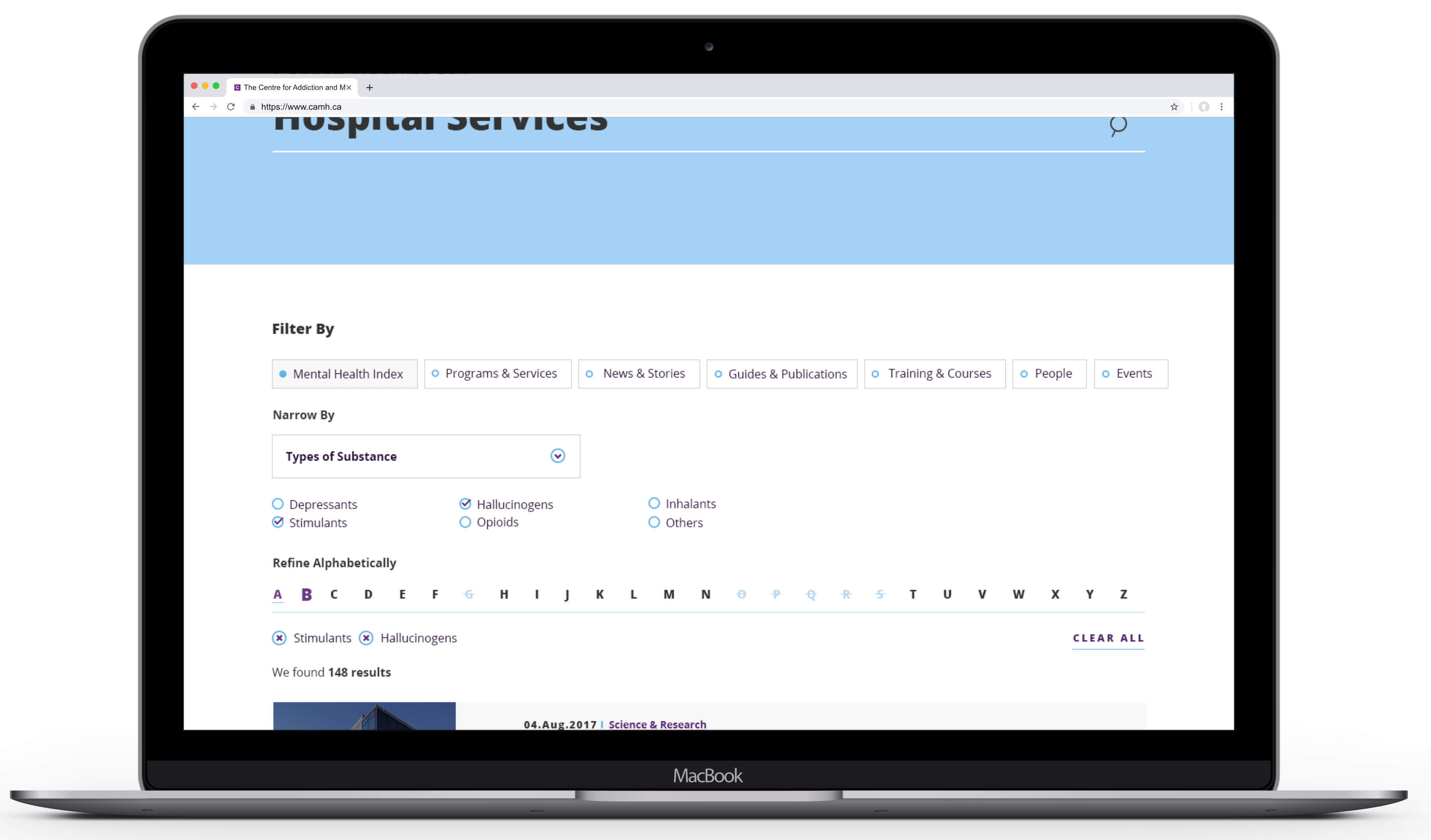Remove Hallucinogens filter chip with X icon
Screen dimensions: 1431x840
[x=366, y=638]
